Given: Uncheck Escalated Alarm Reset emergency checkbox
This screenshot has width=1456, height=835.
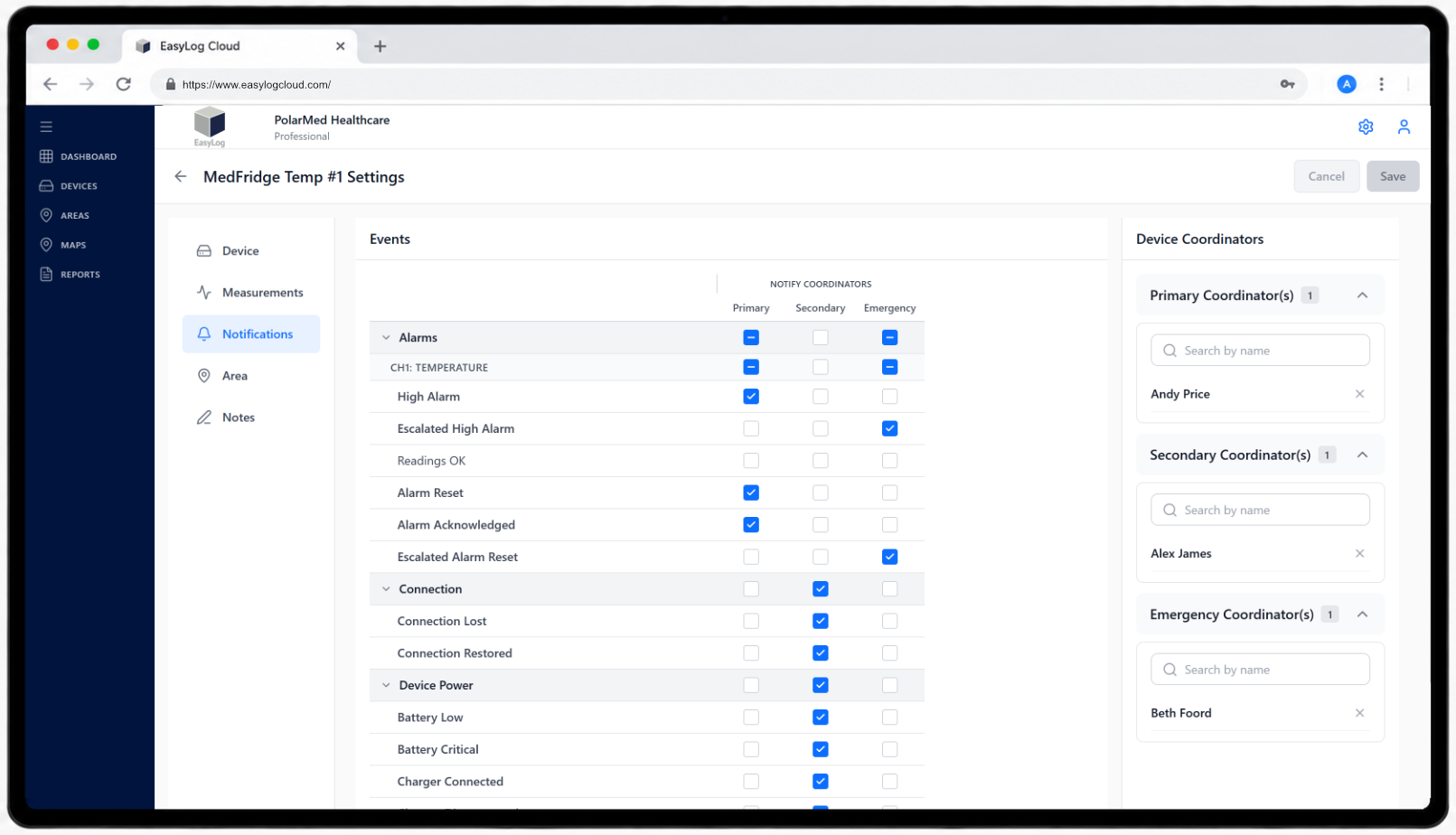Looking at the screenshot, I should (x=890, y=557).
